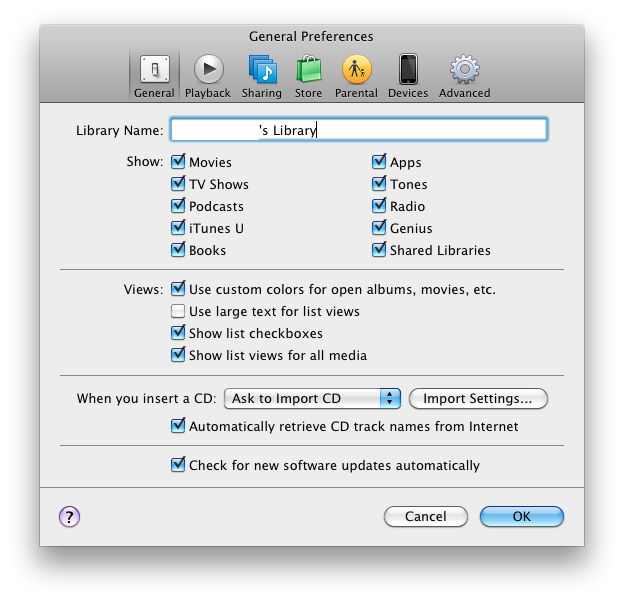This screenshot has width=624, height=601.
Task: Uncheck the Books checkbox
Action: click(178, 250)
